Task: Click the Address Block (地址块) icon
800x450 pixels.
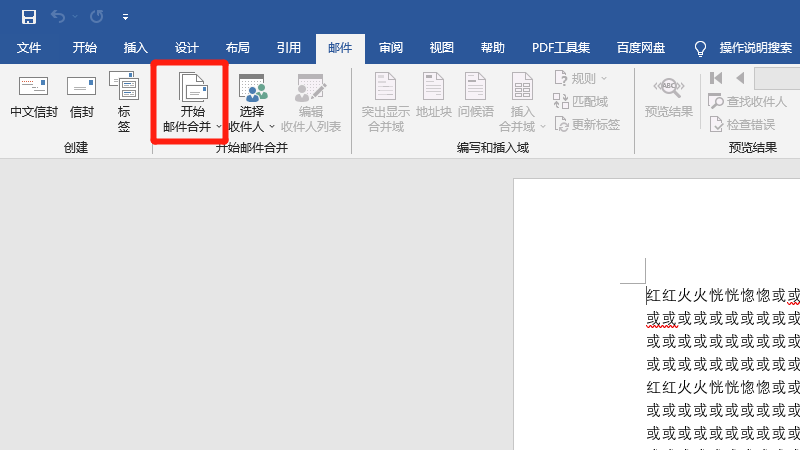Action: pyautogui.click(x=433, y=100)
